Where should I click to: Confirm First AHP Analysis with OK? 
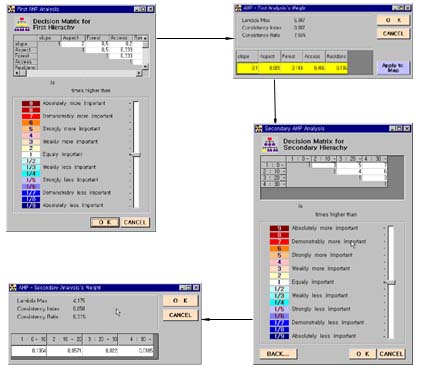pos(105,222)
